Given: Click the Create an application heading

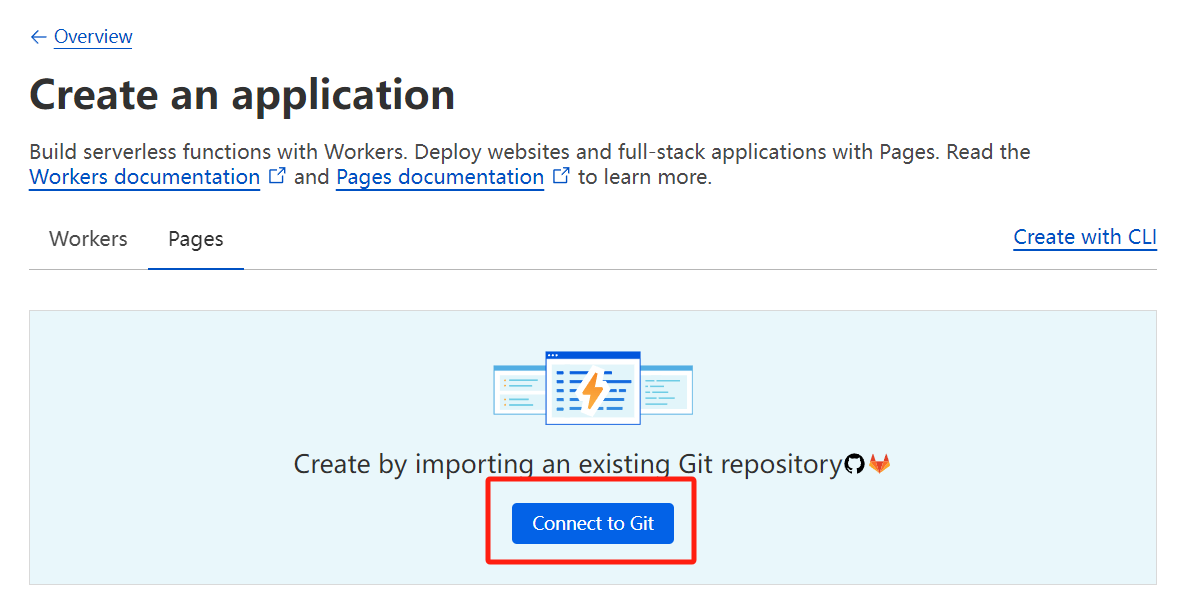Looking at the screenshot, I should [x=242, y=95].
